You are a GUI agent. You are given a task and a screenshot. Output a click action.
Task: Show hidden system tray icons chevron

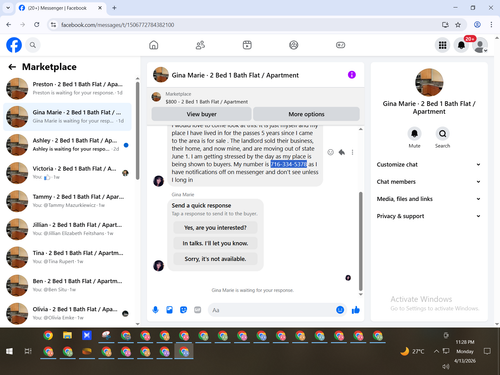(x=436, y=351)
